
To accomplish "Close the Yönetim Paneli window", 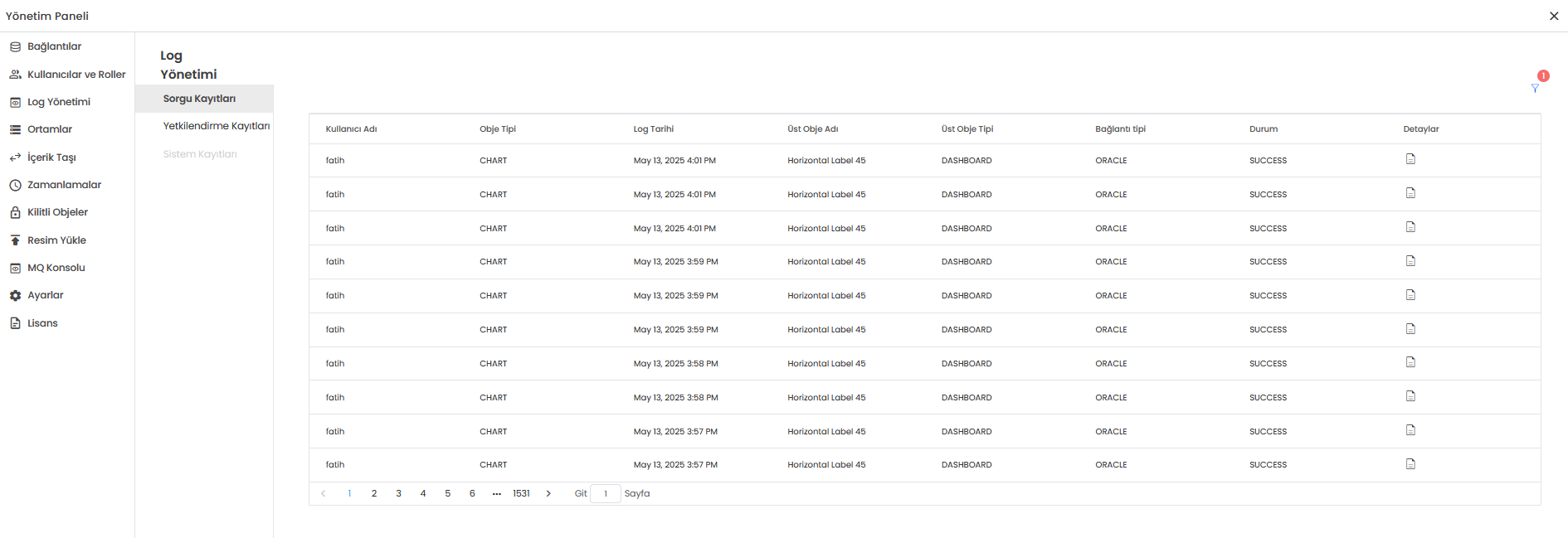I will pos(1554,16).
